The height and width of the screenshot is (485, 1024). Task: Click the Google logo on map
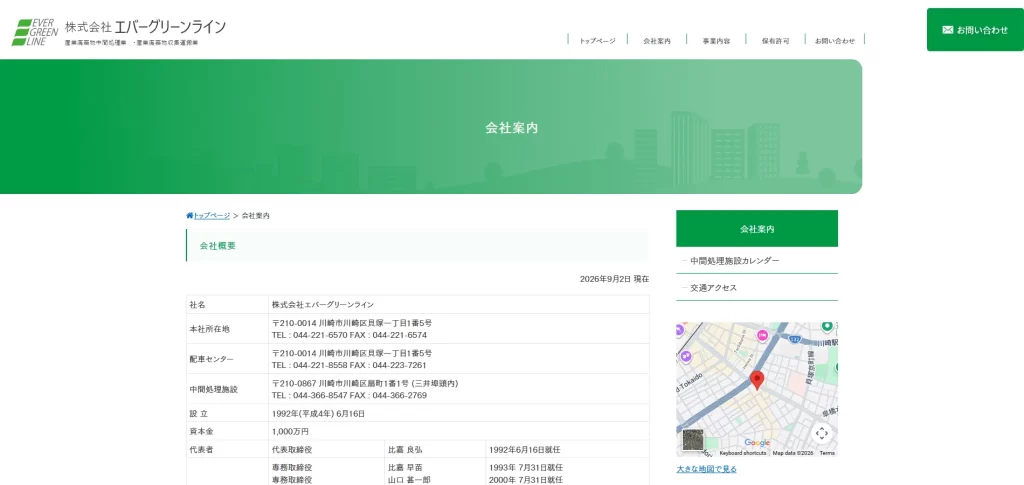click(x=757, y=443)
